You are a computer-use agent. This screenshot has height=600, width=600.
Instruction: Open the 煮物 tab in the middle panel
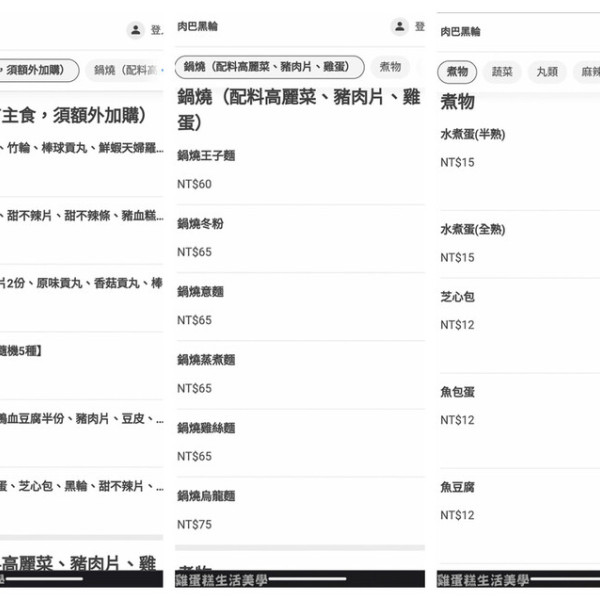coord(390,67)
